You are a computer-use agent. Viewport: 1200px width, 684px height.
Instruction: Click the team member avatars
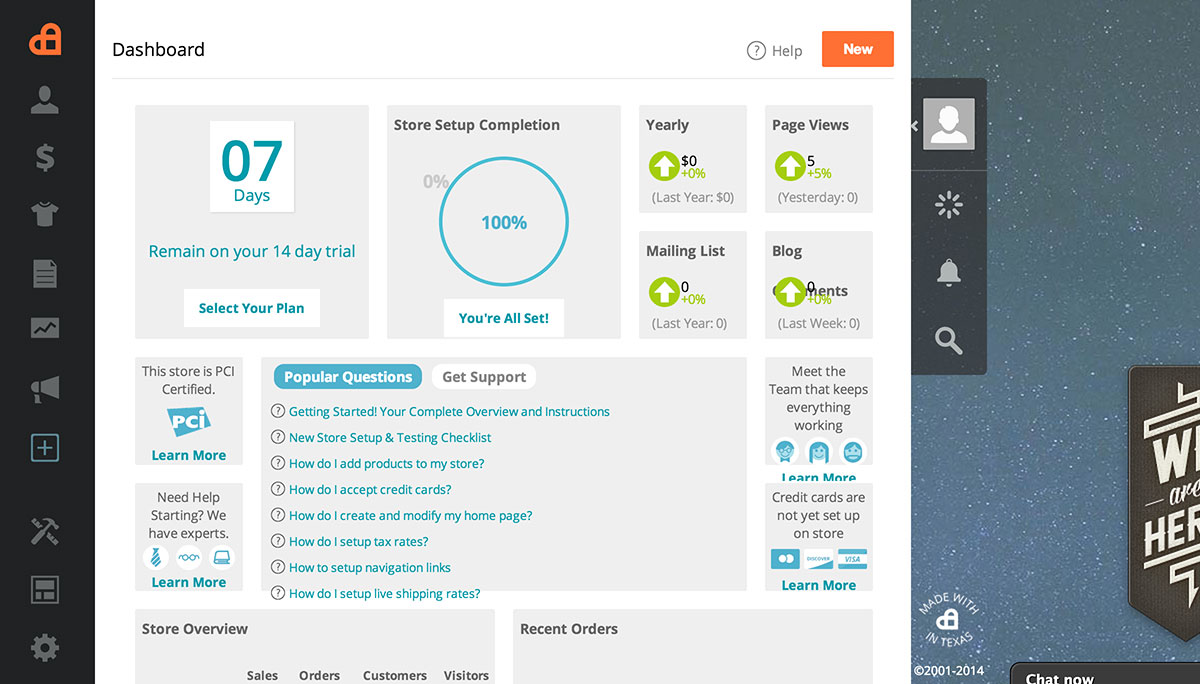819,451
